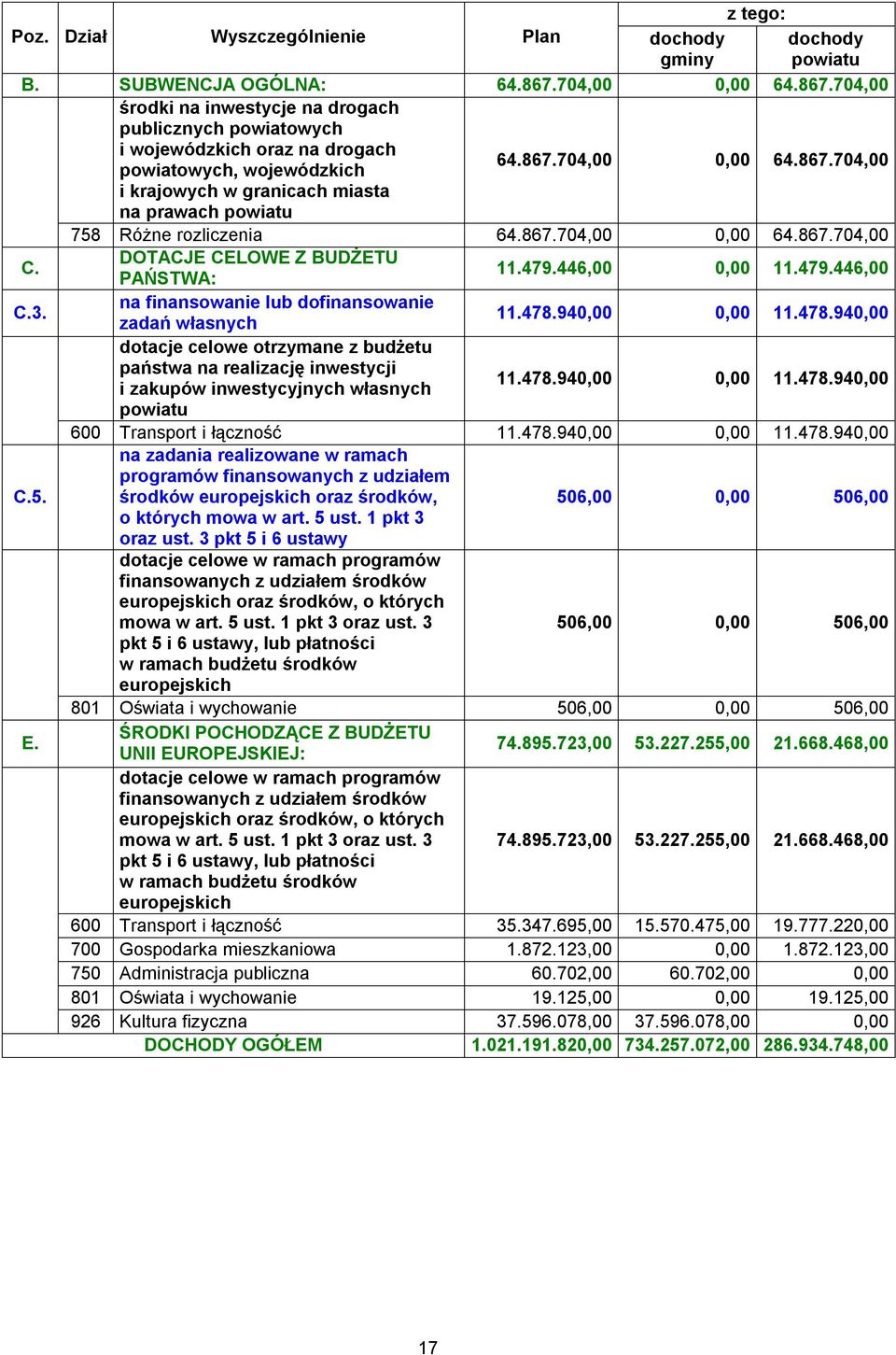The width and height of the screenshot is (896, 1355).
Task: Click 'C.3.' position label
Action: 30,313
